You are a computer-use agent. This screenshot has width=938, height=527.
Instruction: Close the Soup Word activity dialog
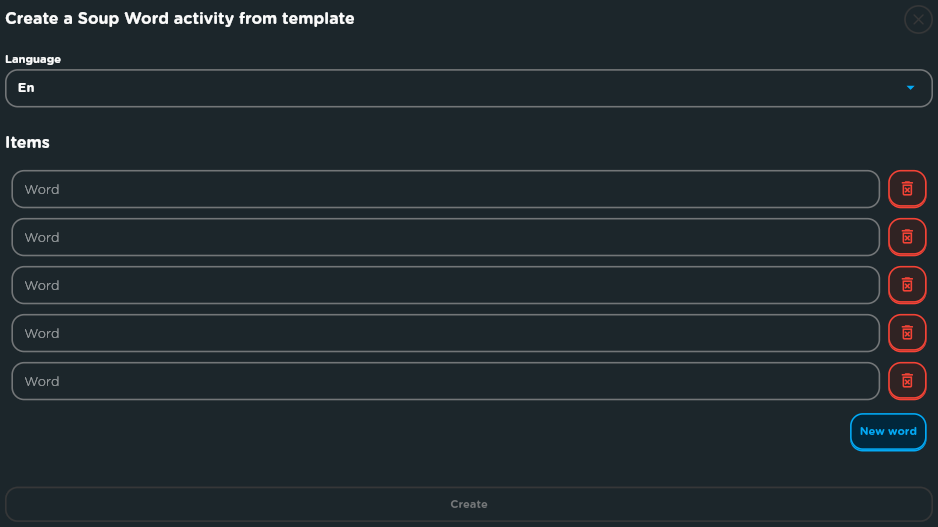pos(918,20)
